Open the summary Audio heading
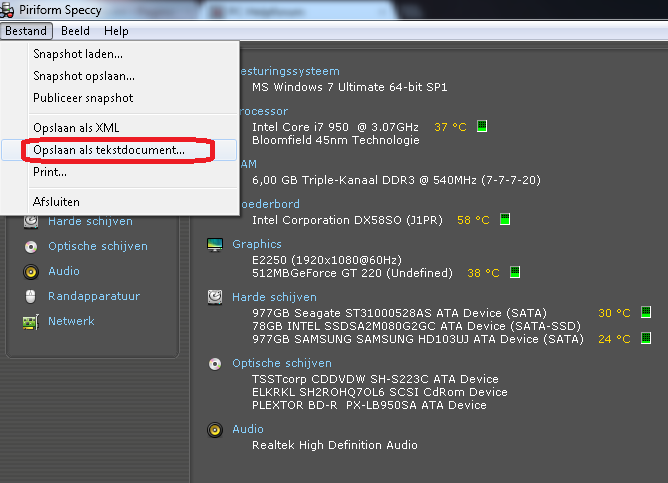 tap(248, 429)
